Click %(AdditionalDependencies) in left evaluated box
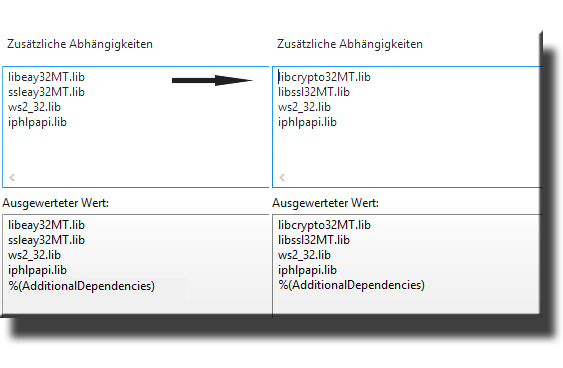Viewport: 563px width, 368px height. [82, 286]
